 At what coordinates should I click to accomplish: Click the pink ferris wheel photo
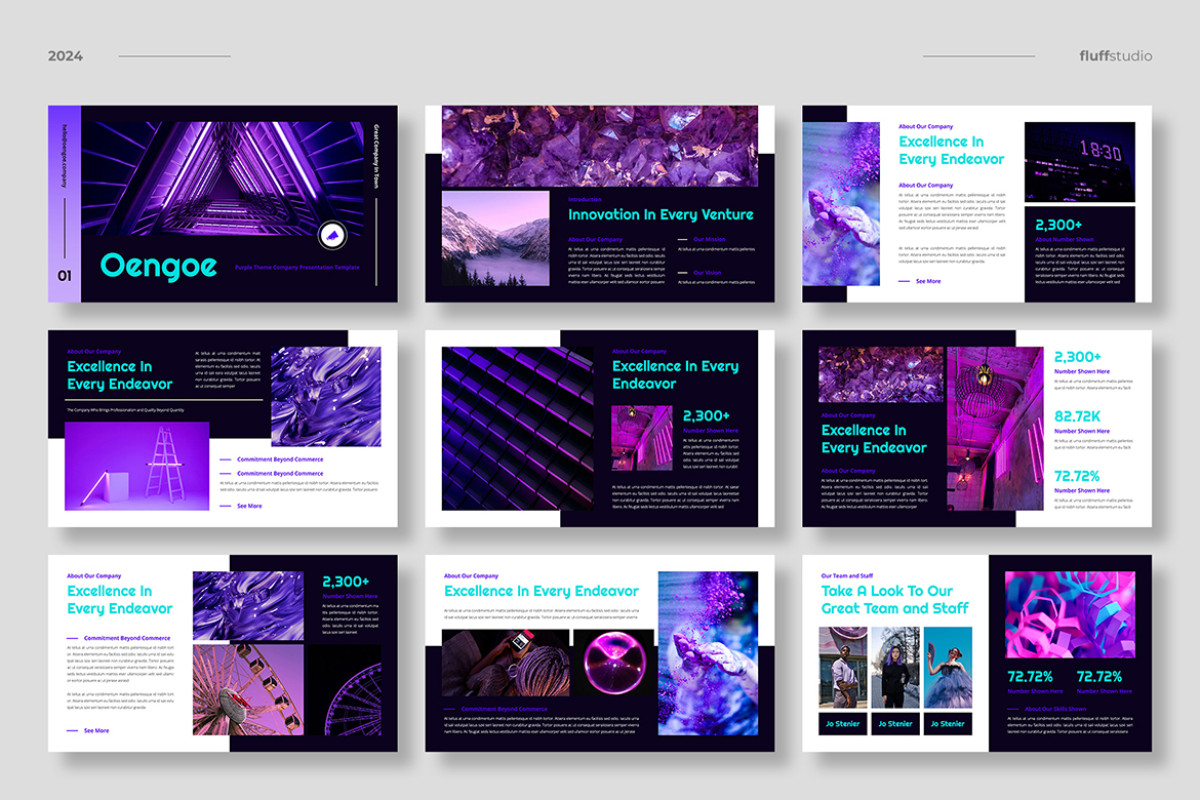pyautogui.click(x=248, y=690)
